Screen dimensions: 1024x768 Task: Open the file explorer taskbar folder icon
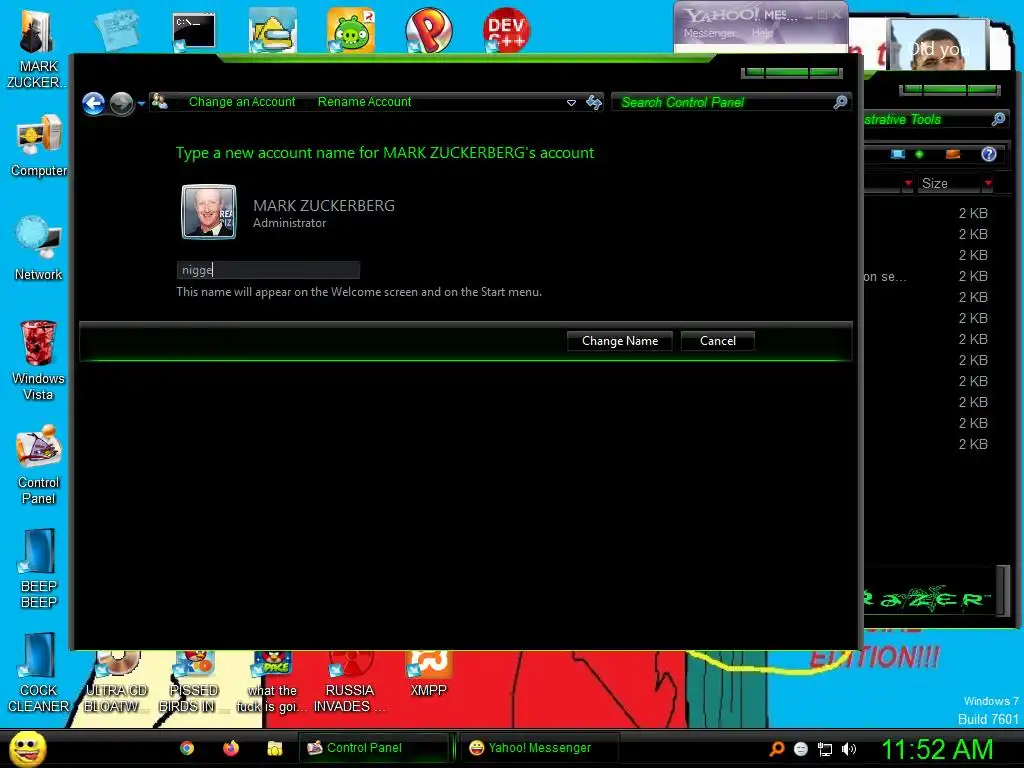pos(274,748)
